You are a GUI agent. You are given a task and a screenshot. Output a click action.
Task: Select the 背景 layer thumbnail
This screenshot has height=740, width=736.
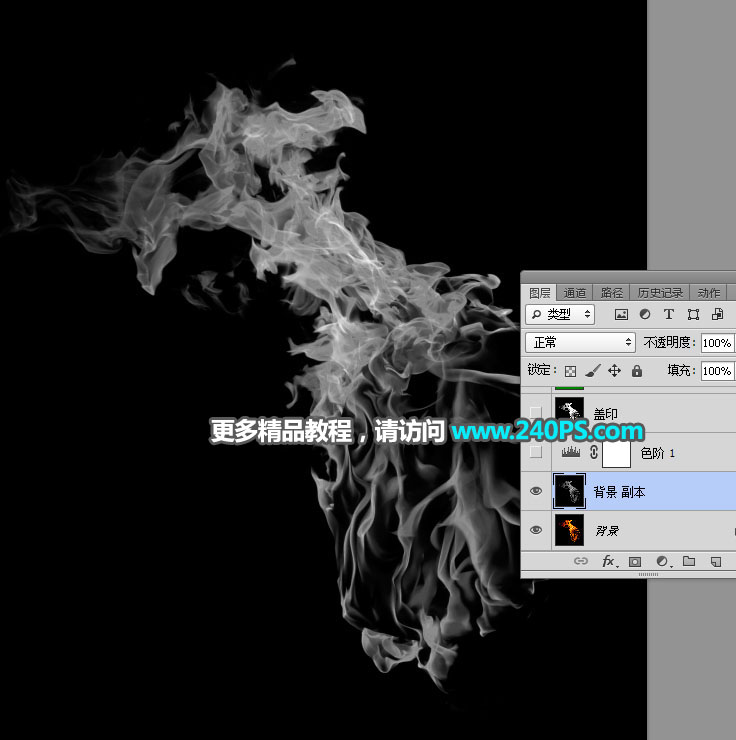[x=569, y=530]
